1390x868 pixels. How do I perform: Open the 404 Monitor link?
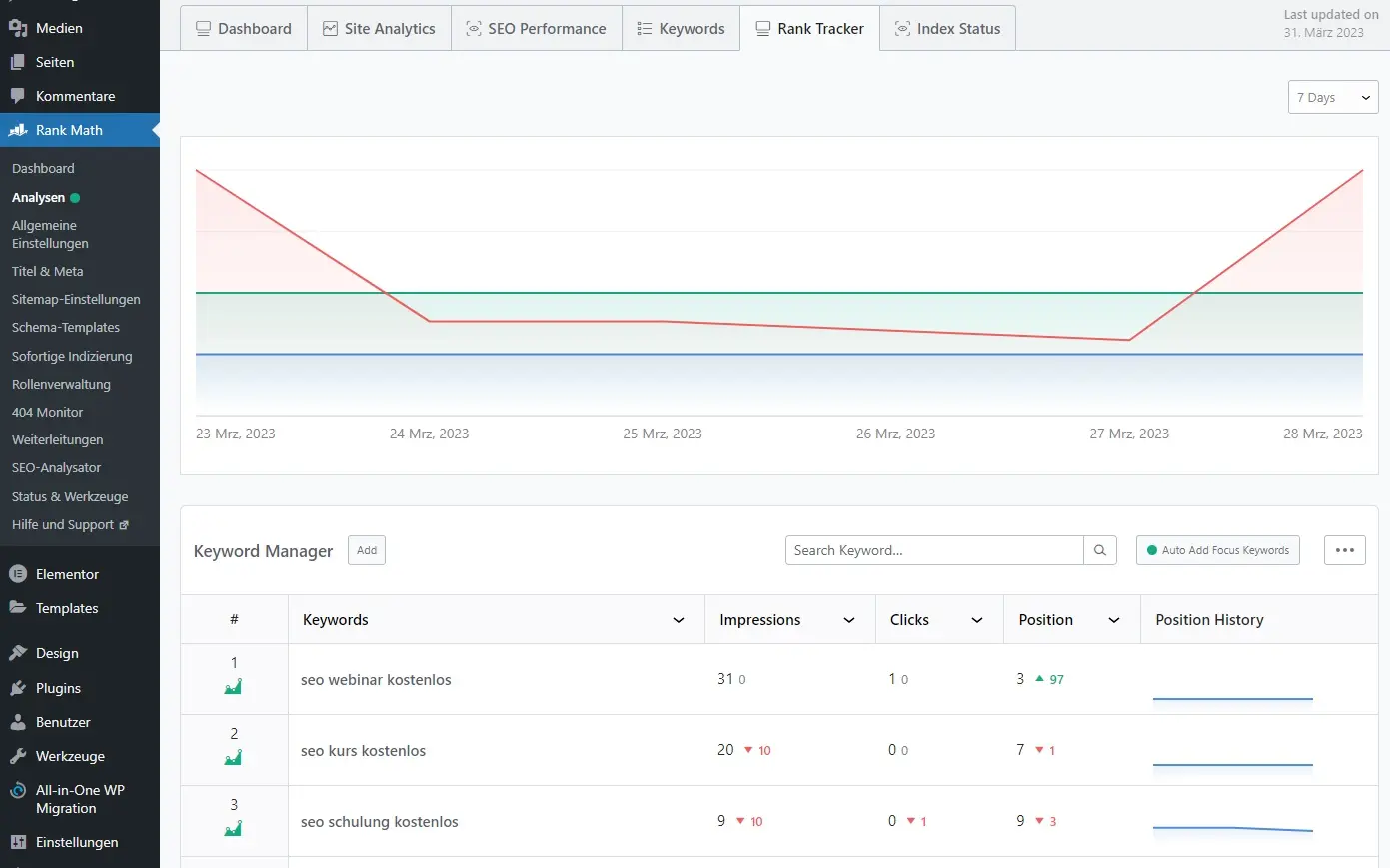click(x=47, y=412)
